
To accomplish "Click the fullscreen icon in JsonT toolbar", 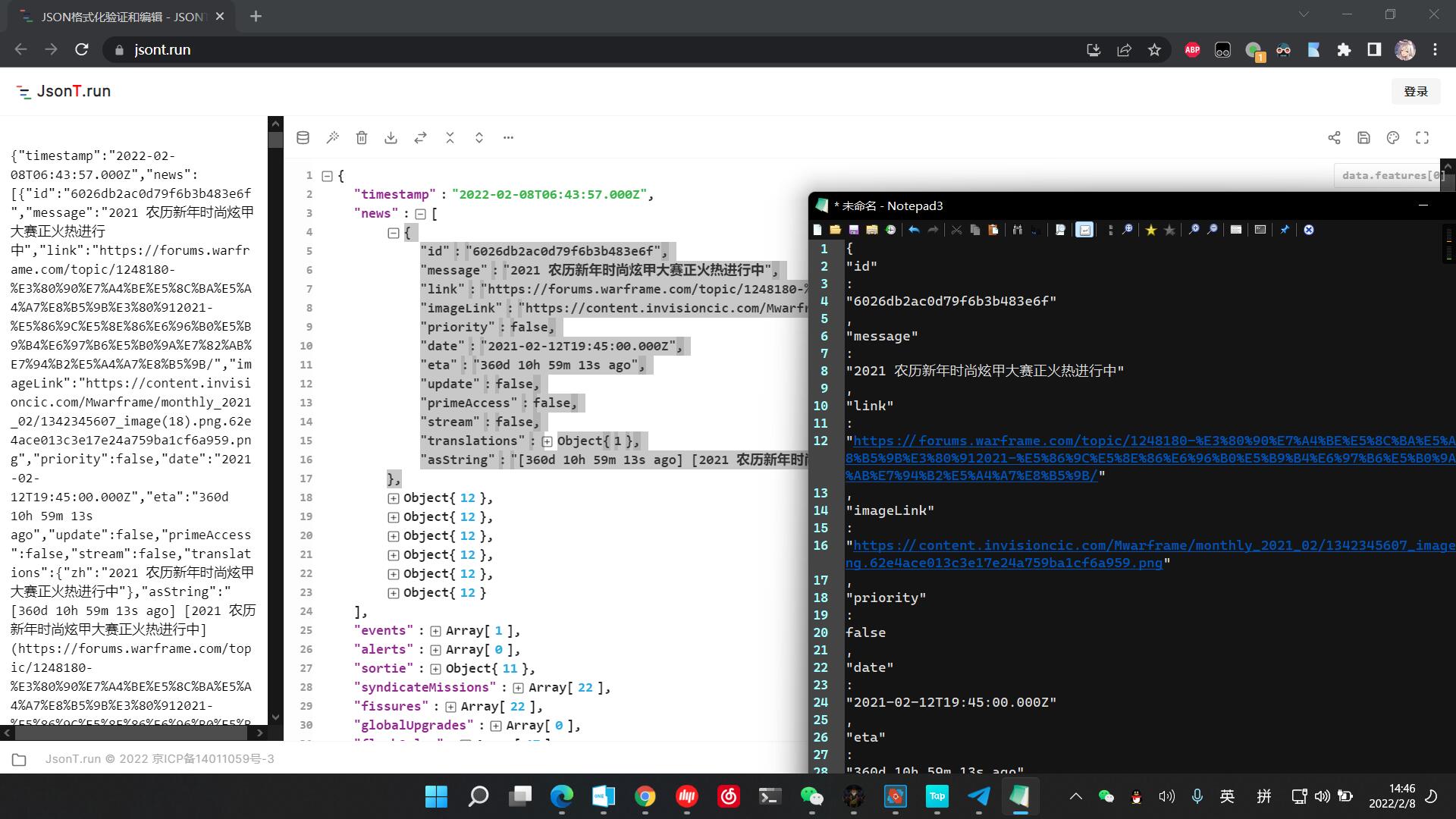I will click(x=1422, y=137).
